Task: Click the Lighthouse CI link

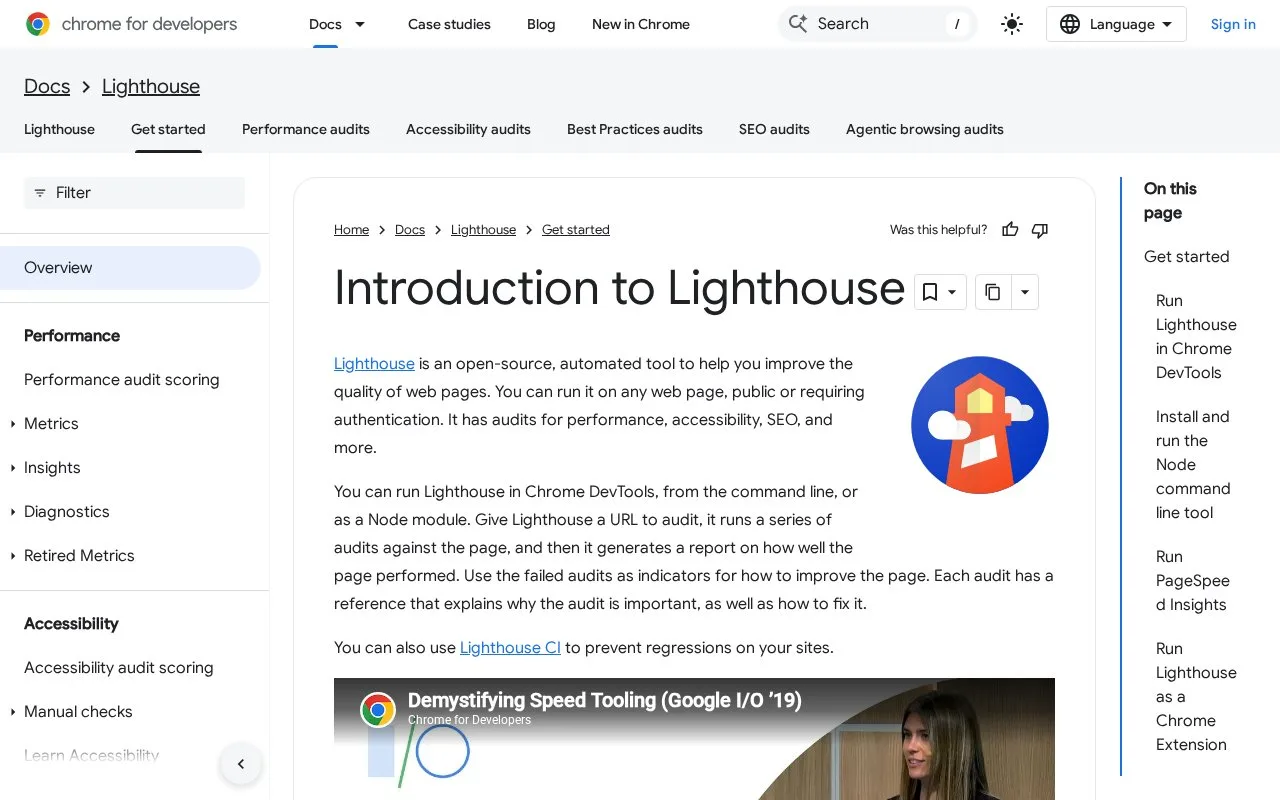Action: 510,648
